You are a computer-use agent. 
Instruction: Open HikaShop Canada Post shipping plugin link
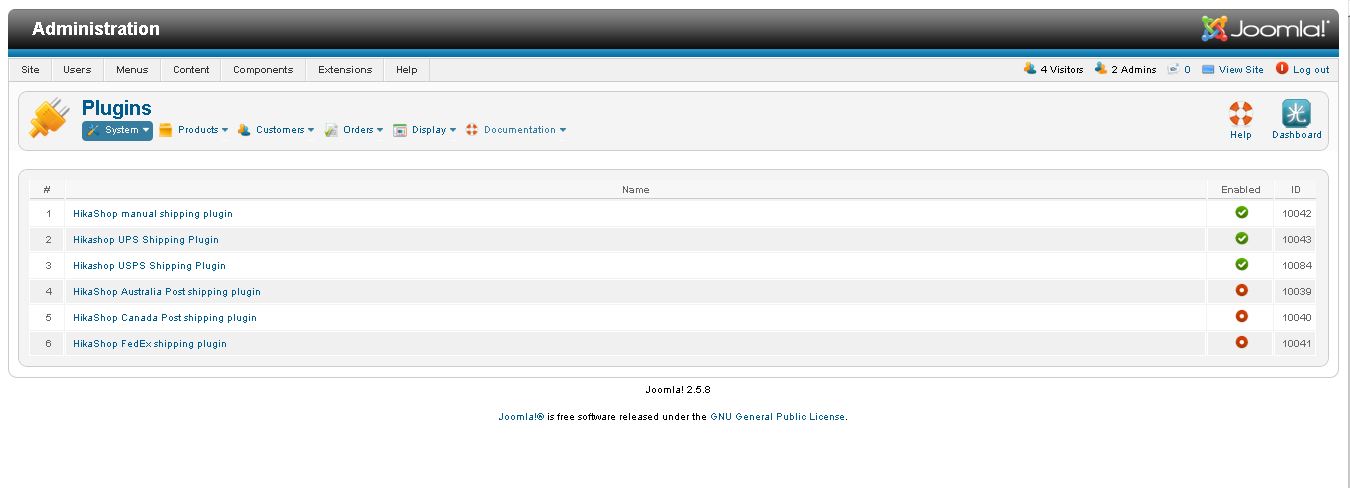pyautogui.click(x=165, y=318)
